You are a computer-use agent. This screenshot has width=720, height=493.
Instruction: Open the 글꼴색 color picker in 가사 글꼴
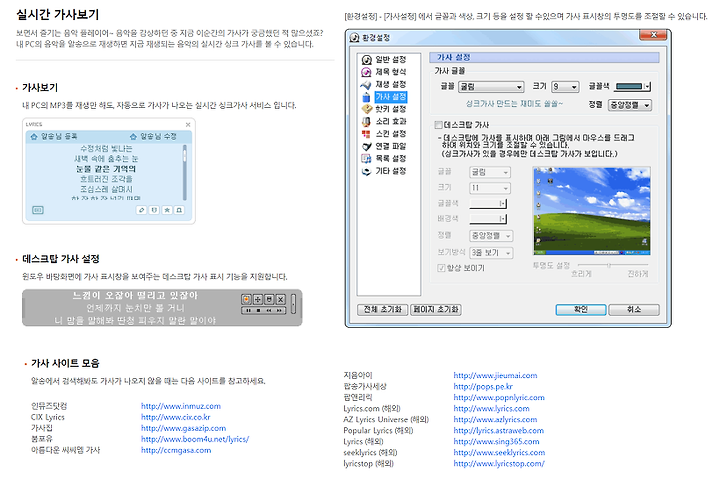tap(633, 86)
